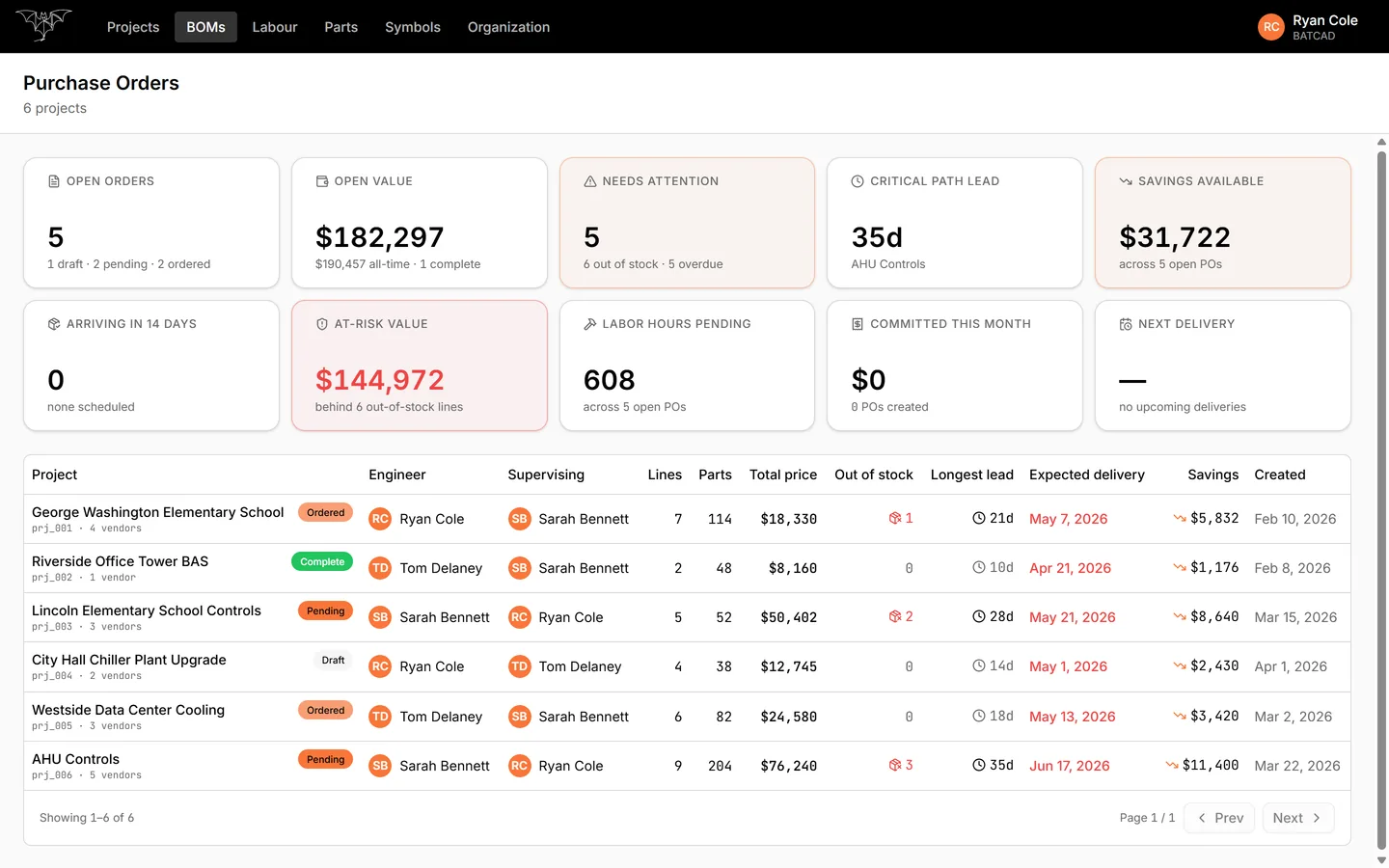Click the Open Orders document icon
The height and width of the screenshot is (868, 1389).
54,181
